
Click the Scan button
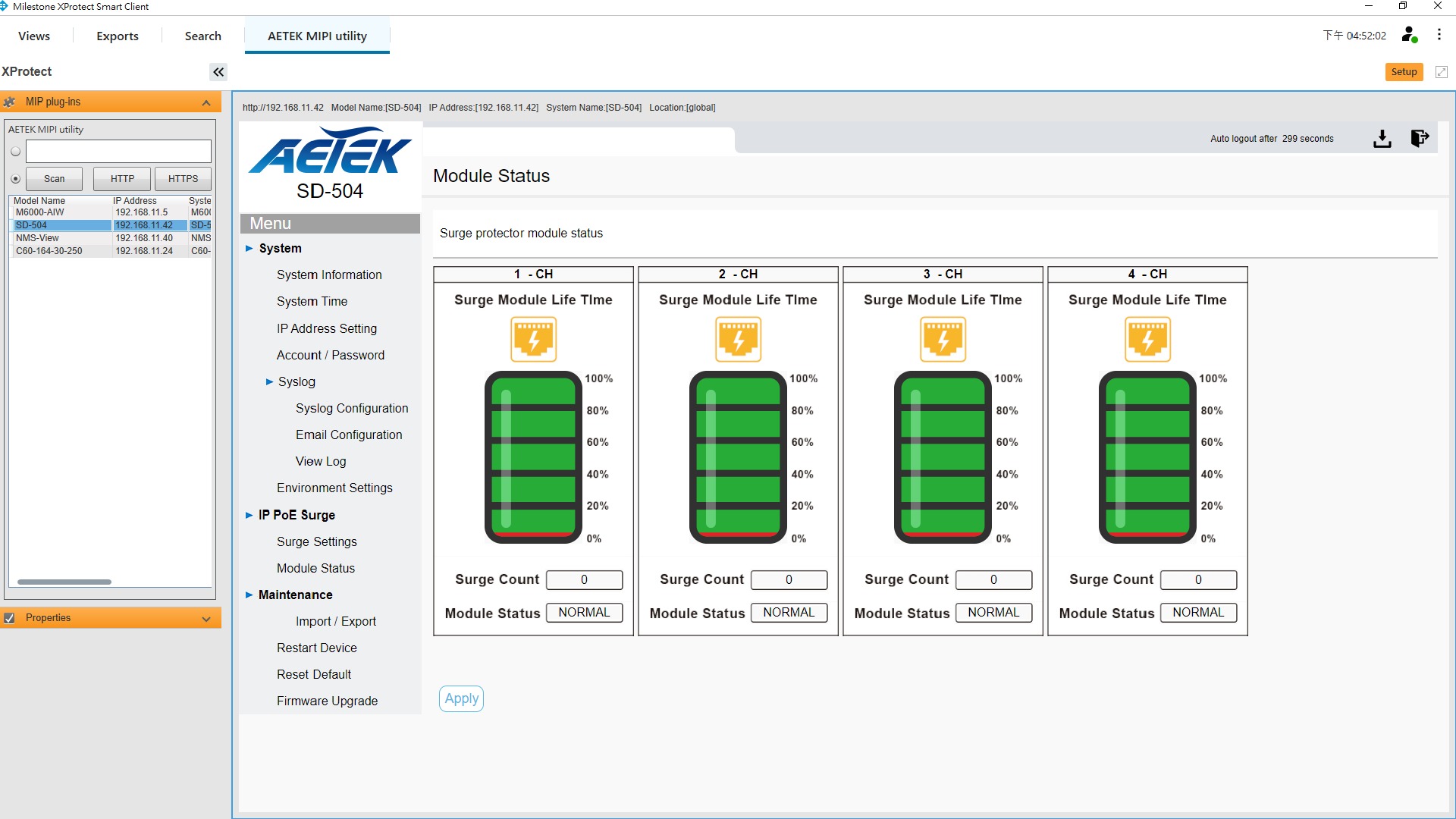[55, 179]
